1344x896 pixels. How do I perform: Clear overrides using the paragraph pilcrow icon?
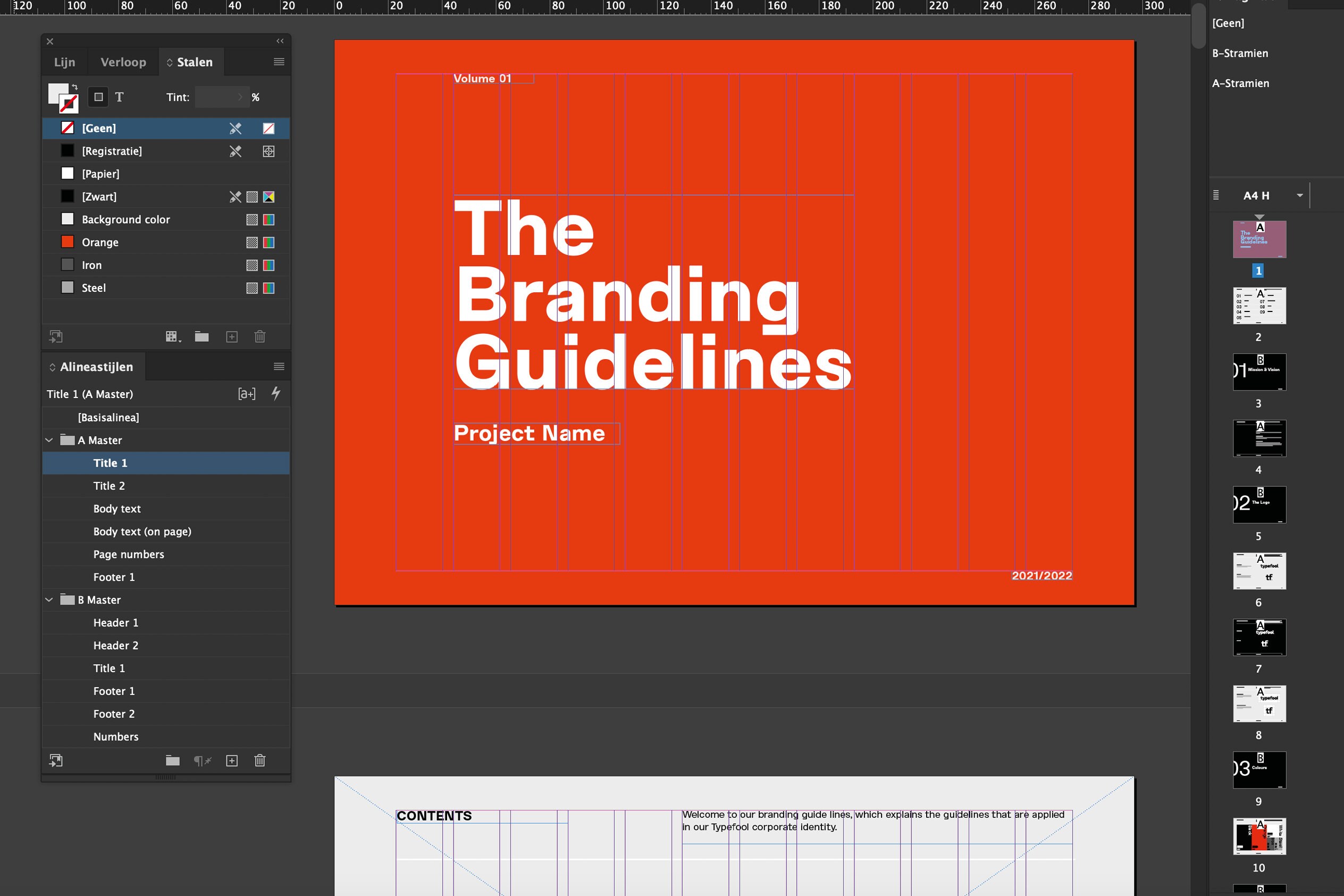tap(203, 760)
